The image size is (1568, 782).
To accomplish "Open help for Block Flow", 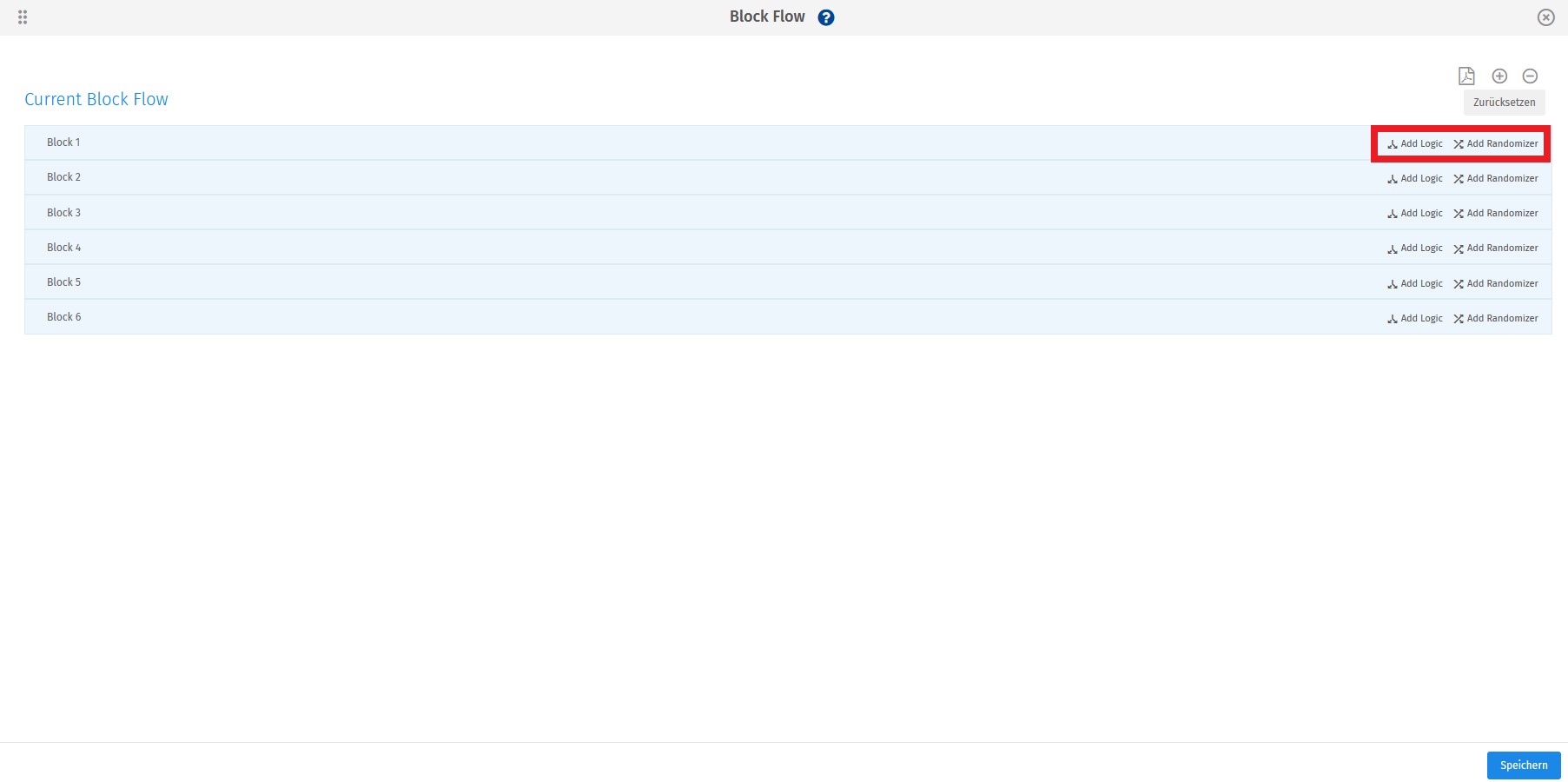I will click(825, 17).
